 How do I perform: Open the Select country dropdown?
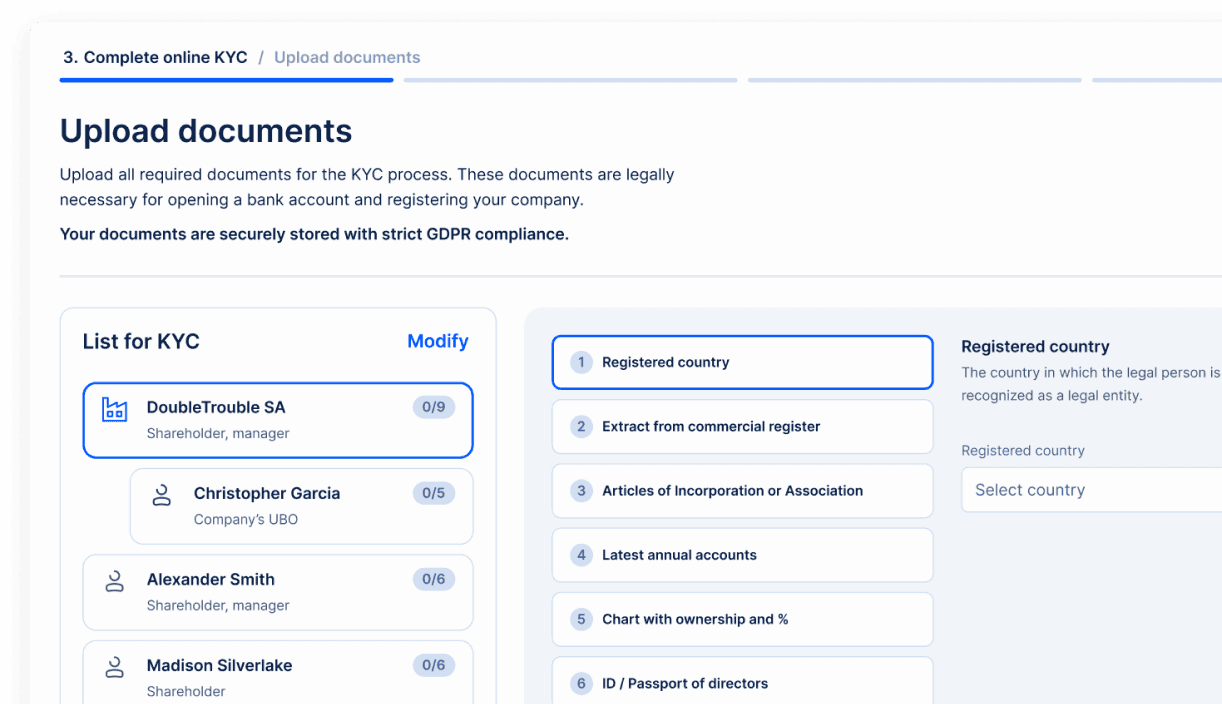point(1091,490)
